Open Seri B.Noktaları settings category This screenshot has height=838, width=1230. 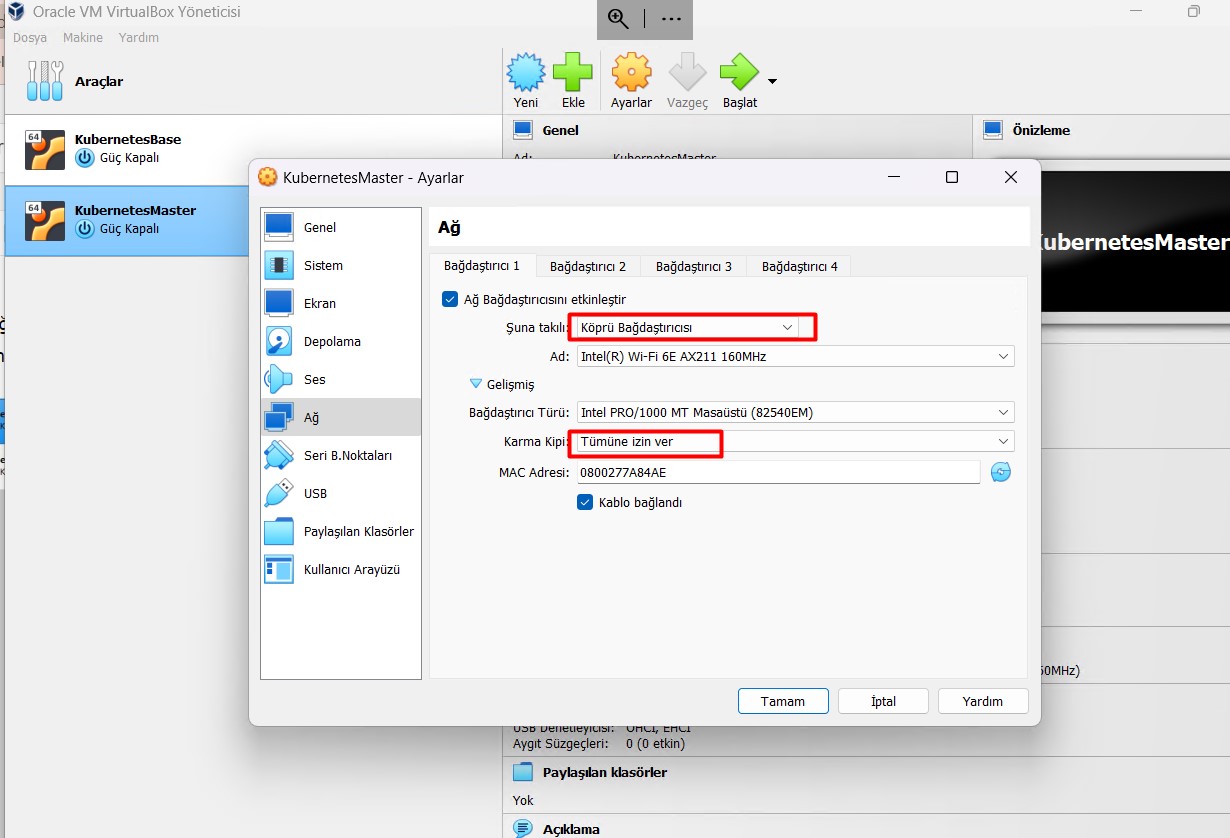click(341, 455)
